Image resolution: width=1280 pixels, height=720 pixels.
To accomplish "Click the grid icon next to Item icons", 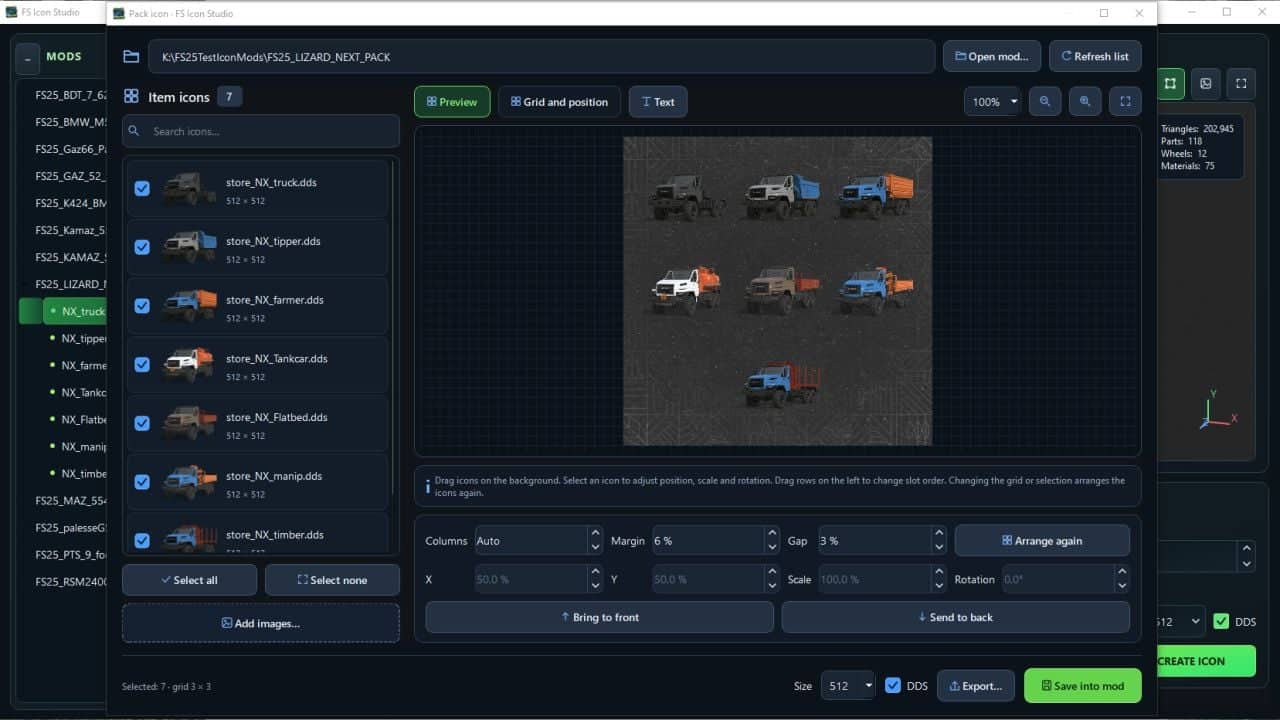I will pos(131,96).
